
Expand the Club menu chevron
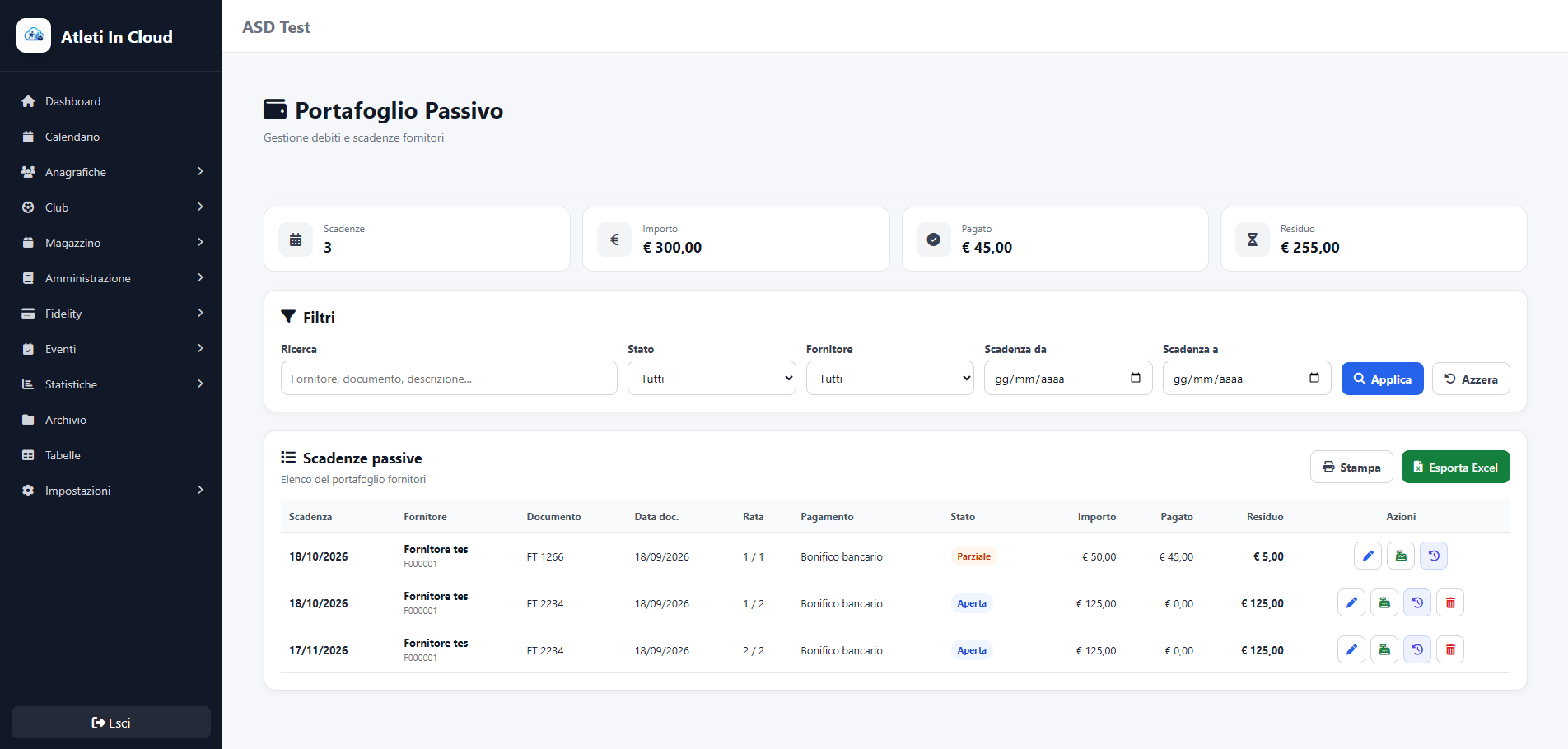point(200,207)
